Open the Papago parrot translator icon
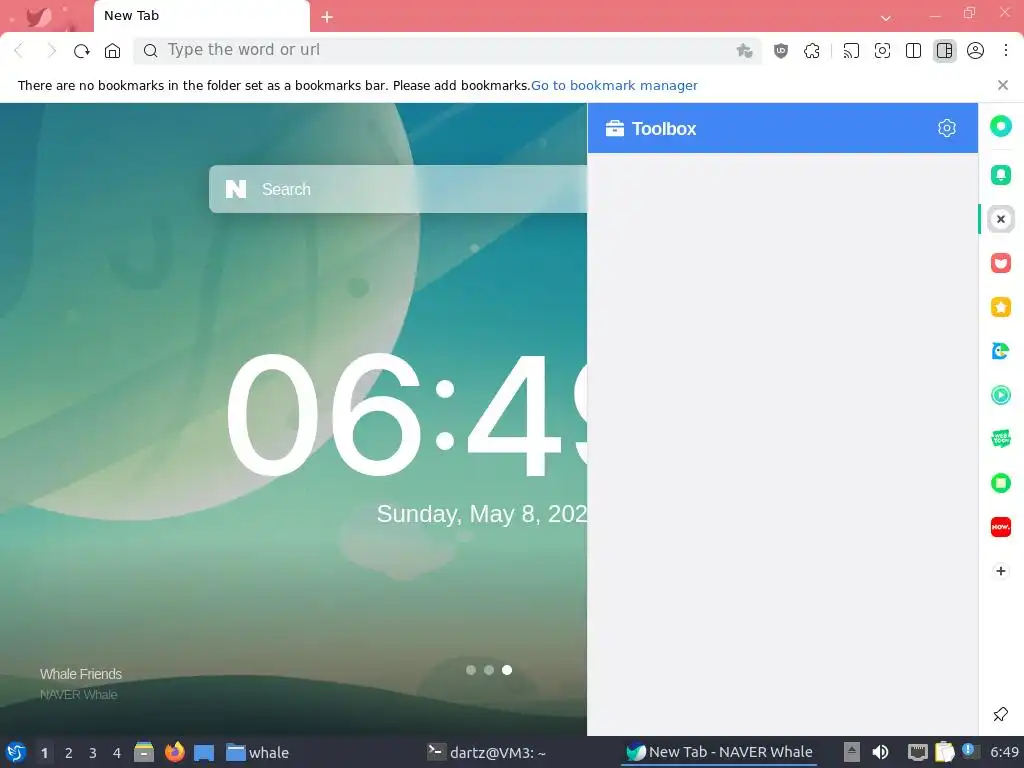The height and width of the screenshot is (768, 1024). tap(1000, 351)
